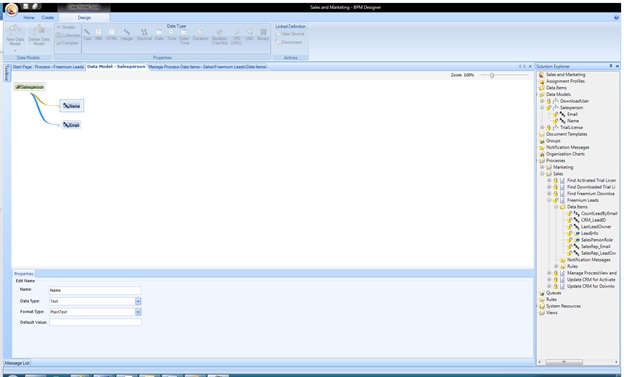Adjust the Zoom slider handle
The image size is (624, 377).
[x=492, y=75]
